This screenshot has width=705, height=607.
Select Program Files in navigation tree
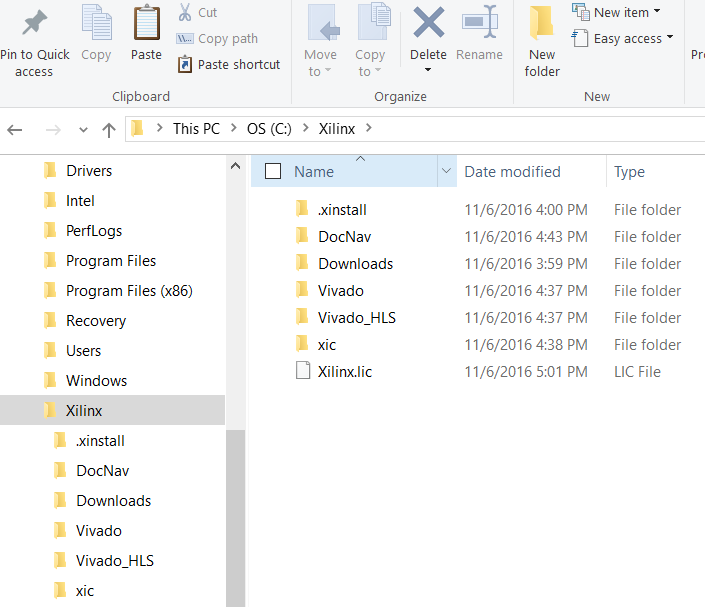click(111, 261)
